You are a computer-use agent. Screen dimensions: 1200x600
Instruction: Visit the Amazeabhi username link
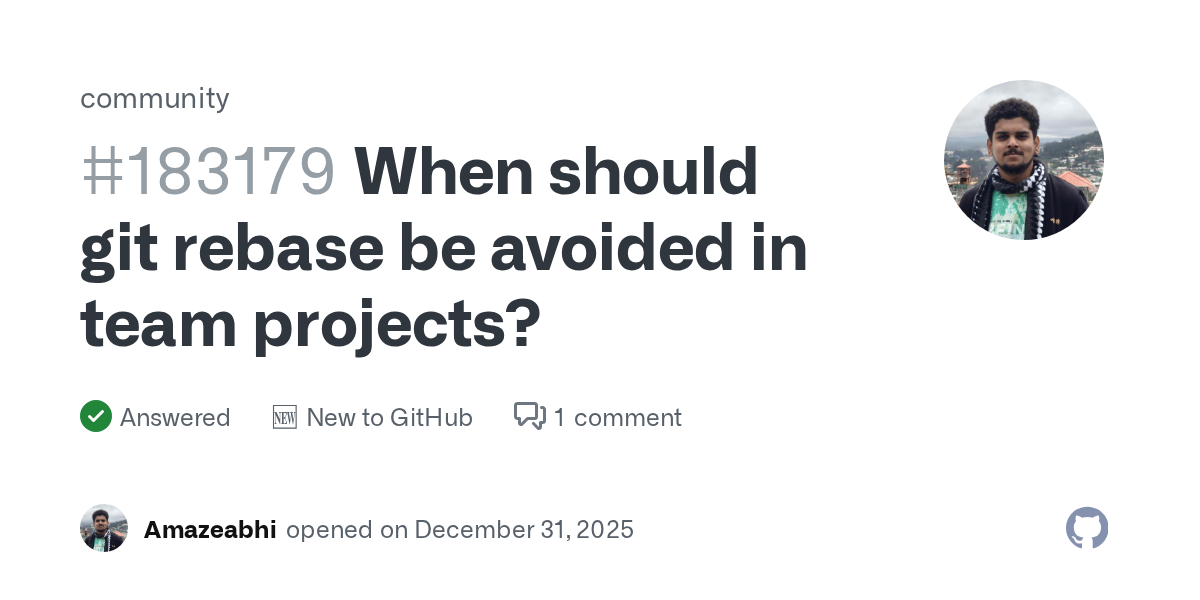click(x=210, y=529)
